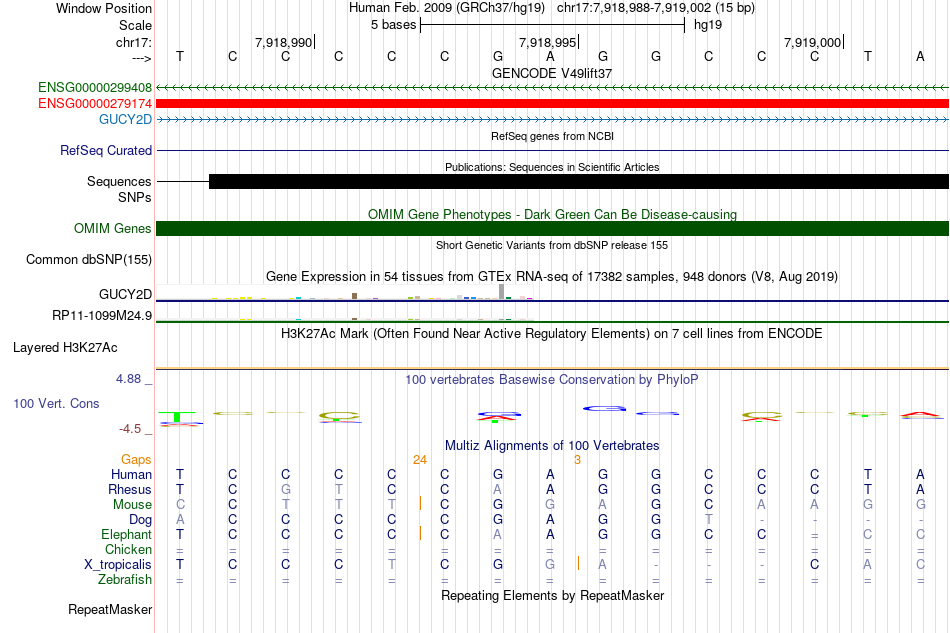The width and height of the screenshot is (950, 633).
Task: Click the orange gap count 3
Action: pyautogui.click(x=577, y=460)
